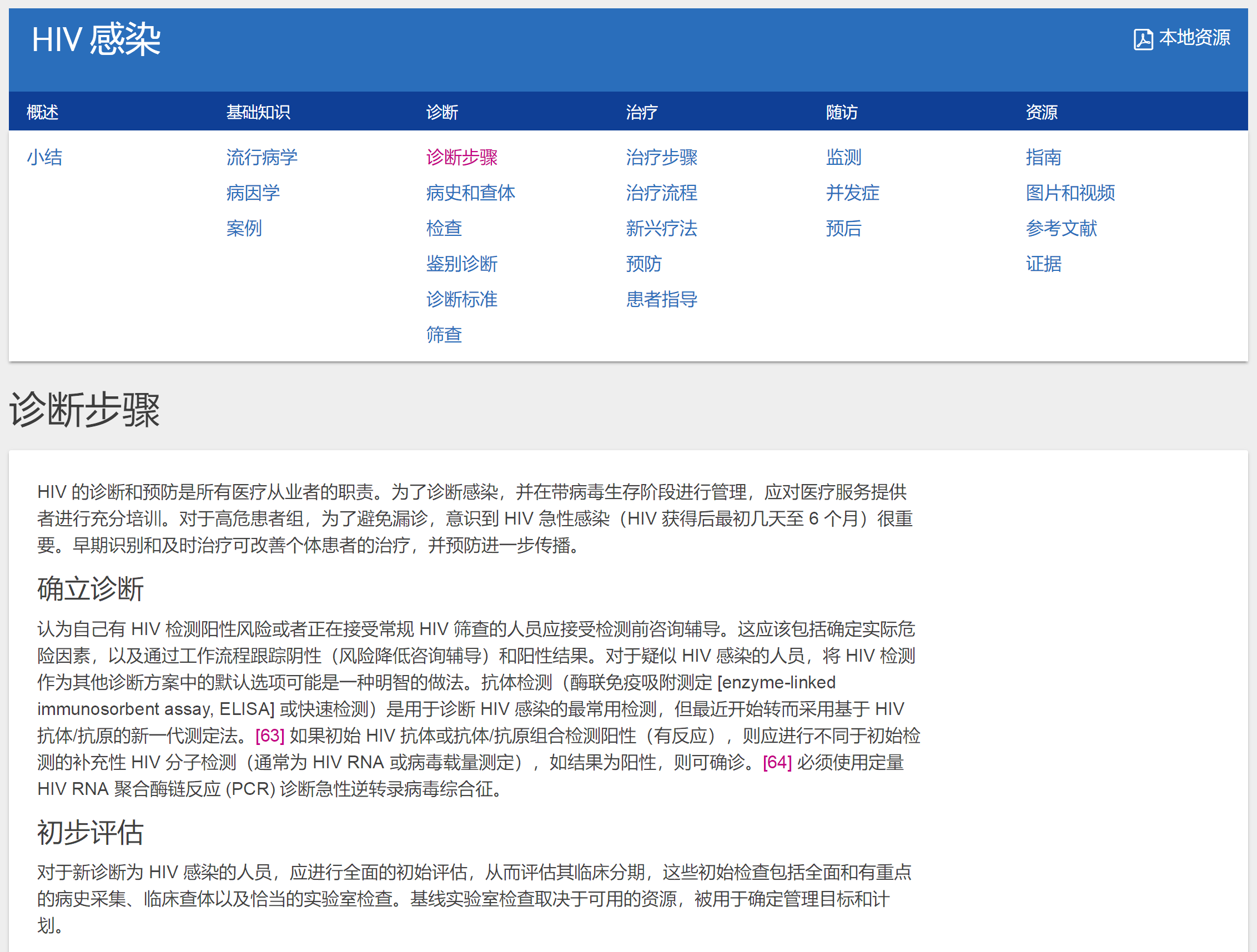The width and height of the screenshot is (1257, 952).
Task: Select the highlighted 诊断步骤 link
Action: pyautogui.click(x=461, y=157)
